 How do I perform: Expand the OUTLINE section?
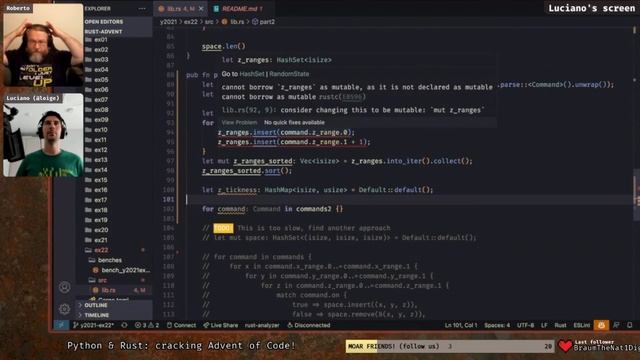96,305
